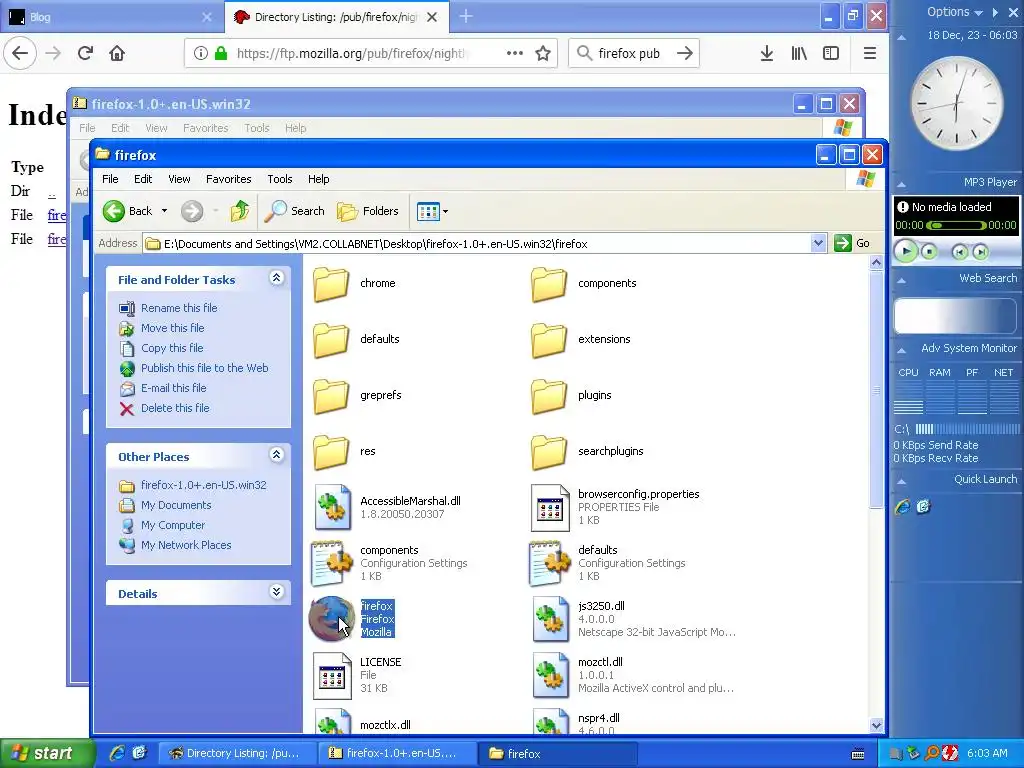Open the page actions three-dots menu
Screen dimensions: 1024x768
(x=515, y=53)
